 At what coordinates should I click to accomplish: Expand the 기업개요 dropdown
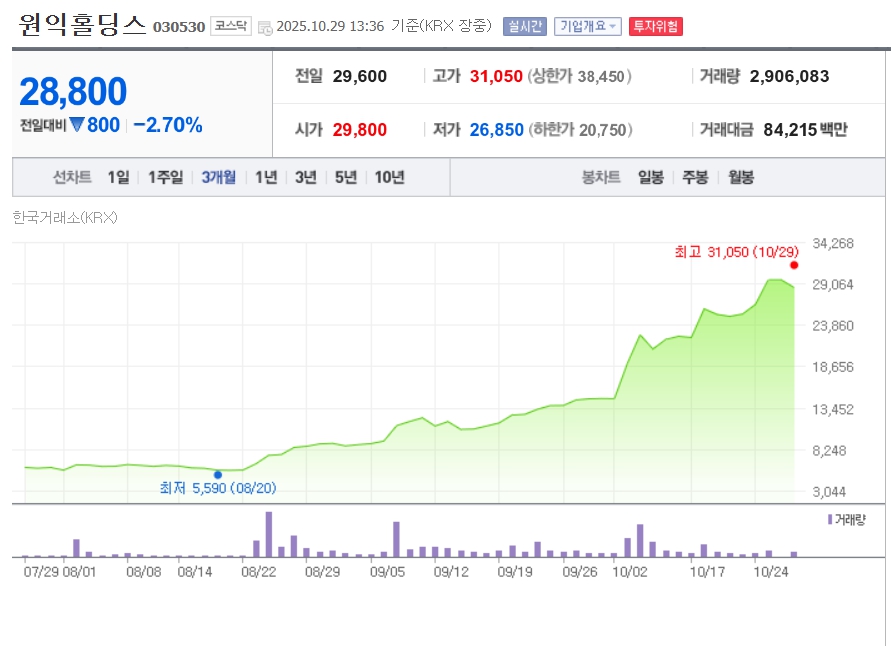coord(588,26)
